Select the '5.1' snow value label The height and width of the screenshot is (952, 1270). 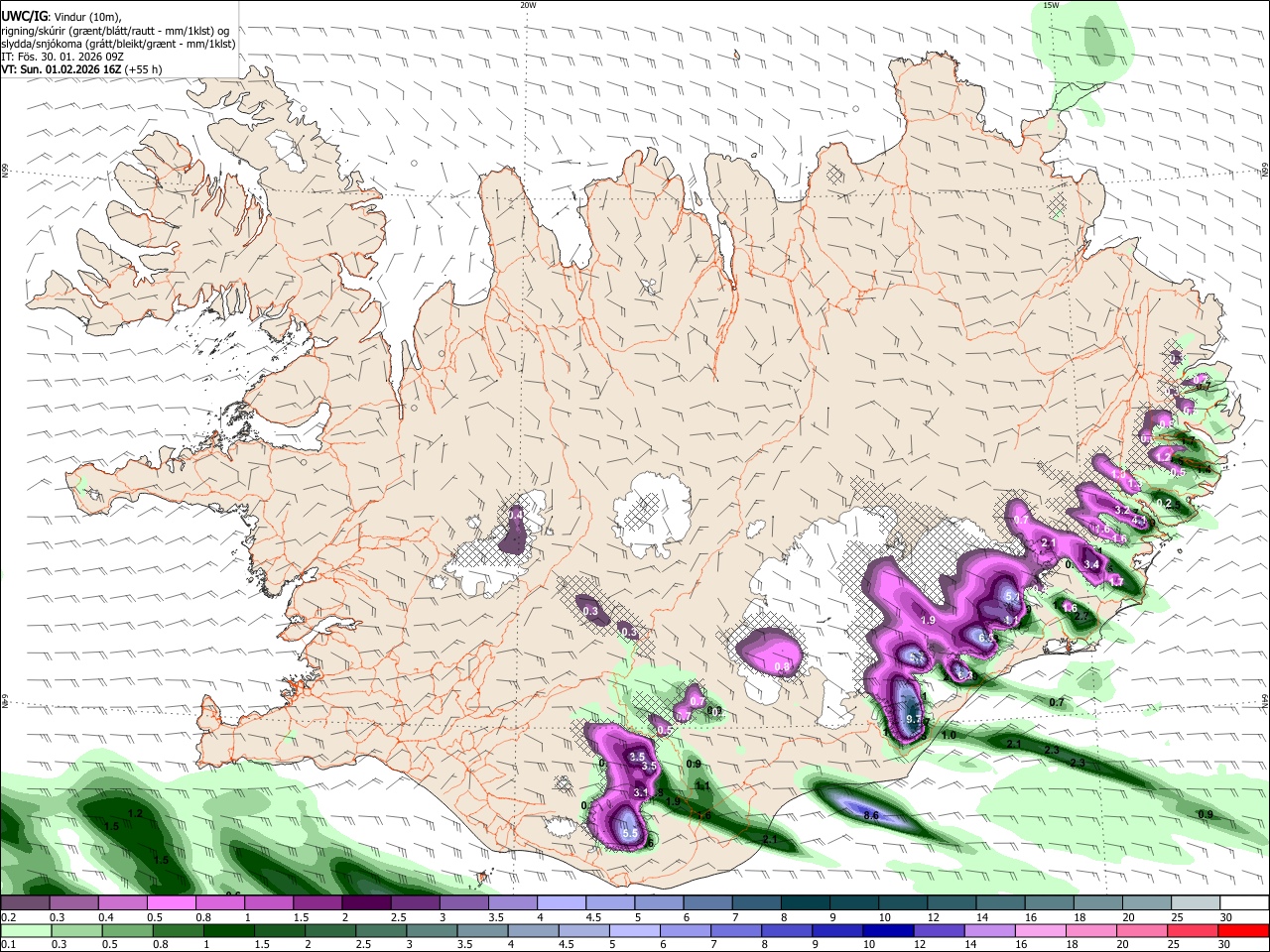coord(1013,596)
